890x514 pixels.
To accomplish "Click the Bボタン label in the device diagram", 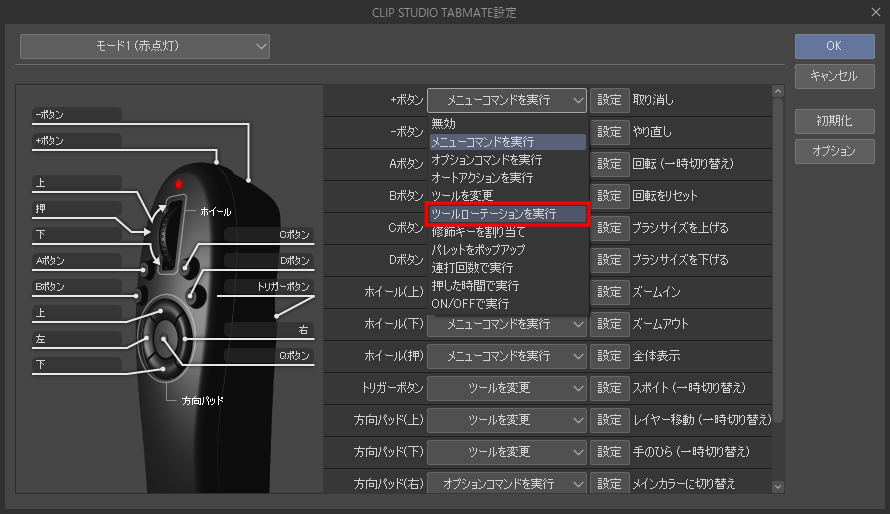I will [x=50, y=287].
